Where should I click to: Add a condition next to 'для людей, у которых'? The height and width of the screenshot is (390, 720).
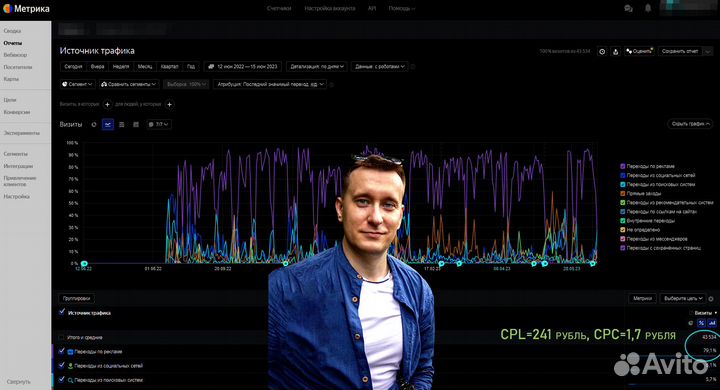[169, 104]
